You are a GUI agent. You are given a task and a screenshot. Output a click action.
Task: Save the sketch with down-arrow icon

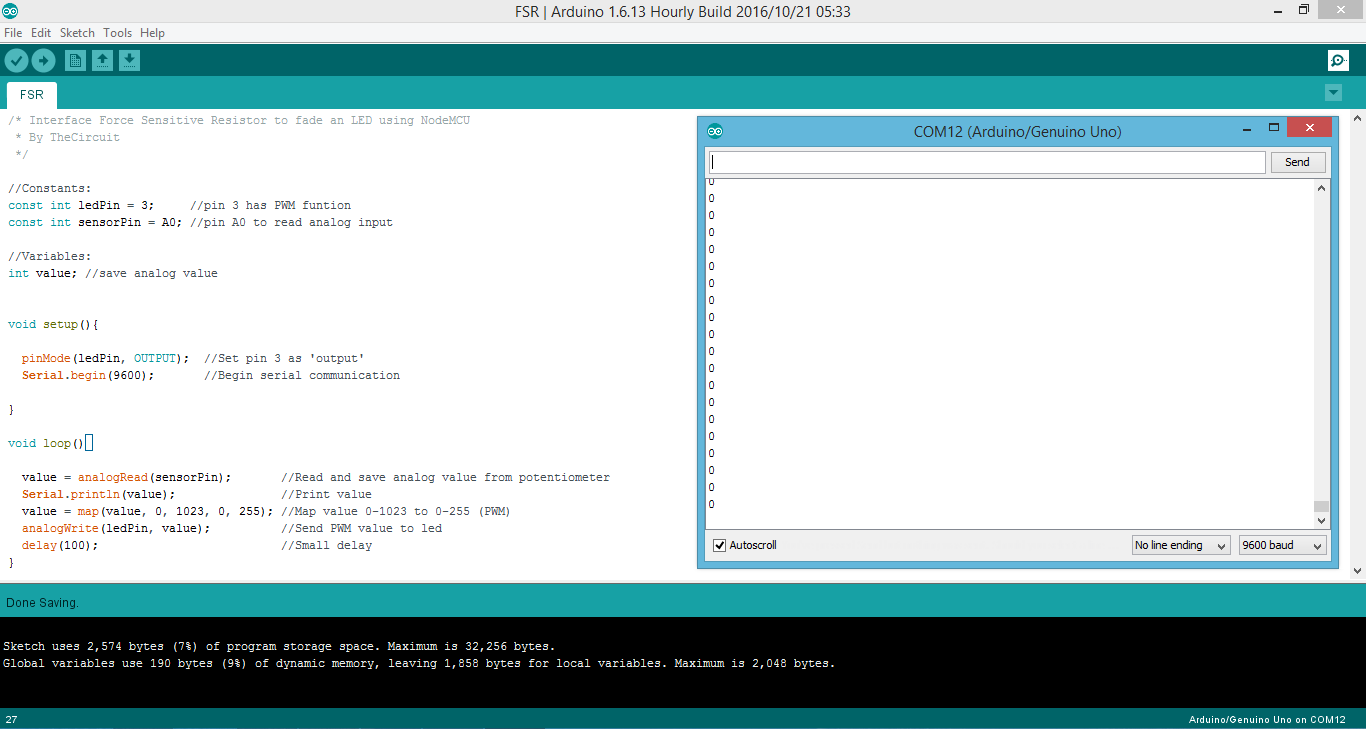pyautogui.click(x=129, y=60)
